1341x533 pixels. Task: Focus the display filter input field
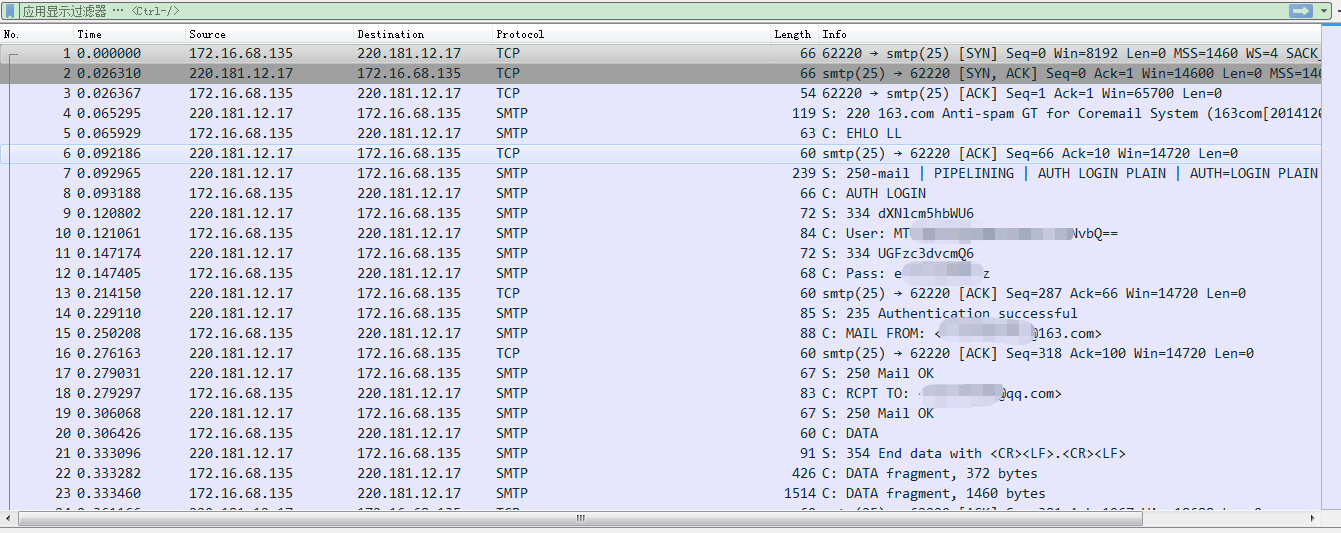(650, 10)
